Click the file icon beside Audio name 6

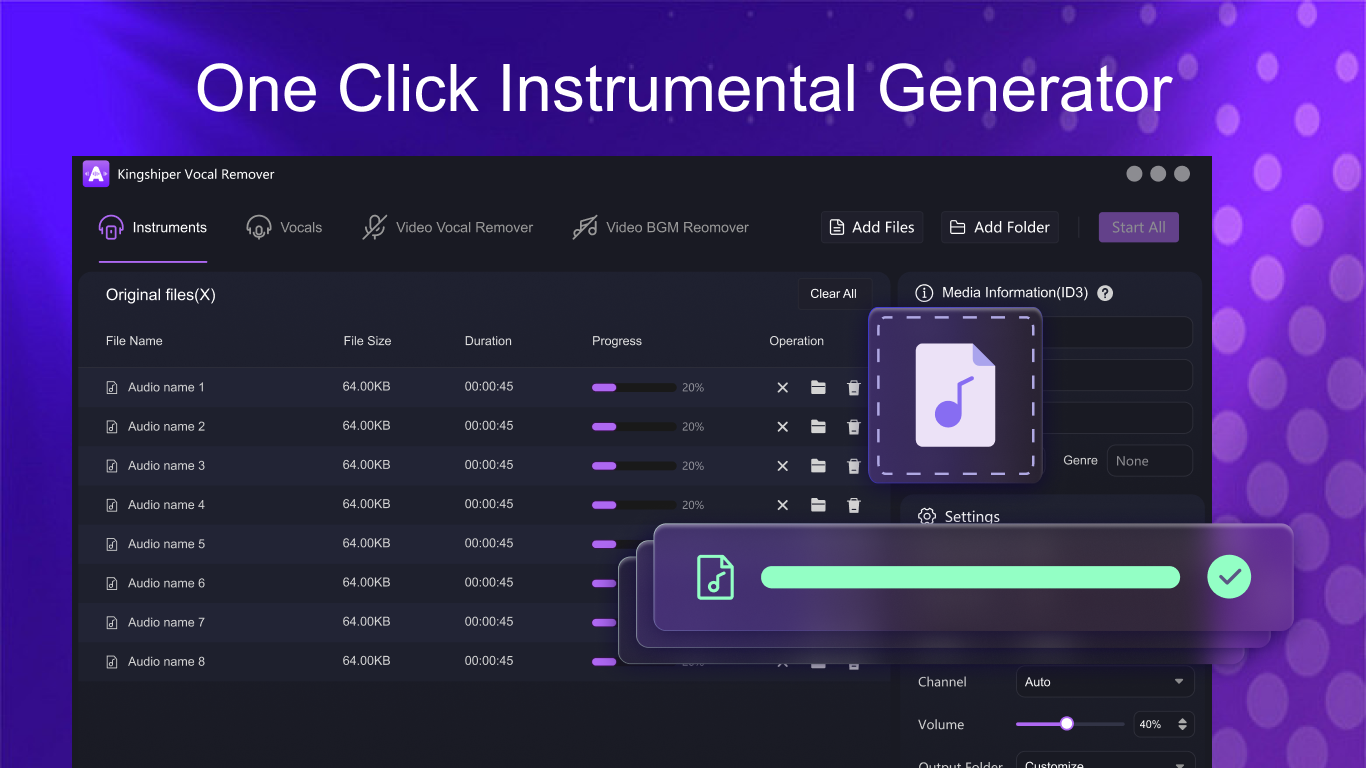pos(112,583)
